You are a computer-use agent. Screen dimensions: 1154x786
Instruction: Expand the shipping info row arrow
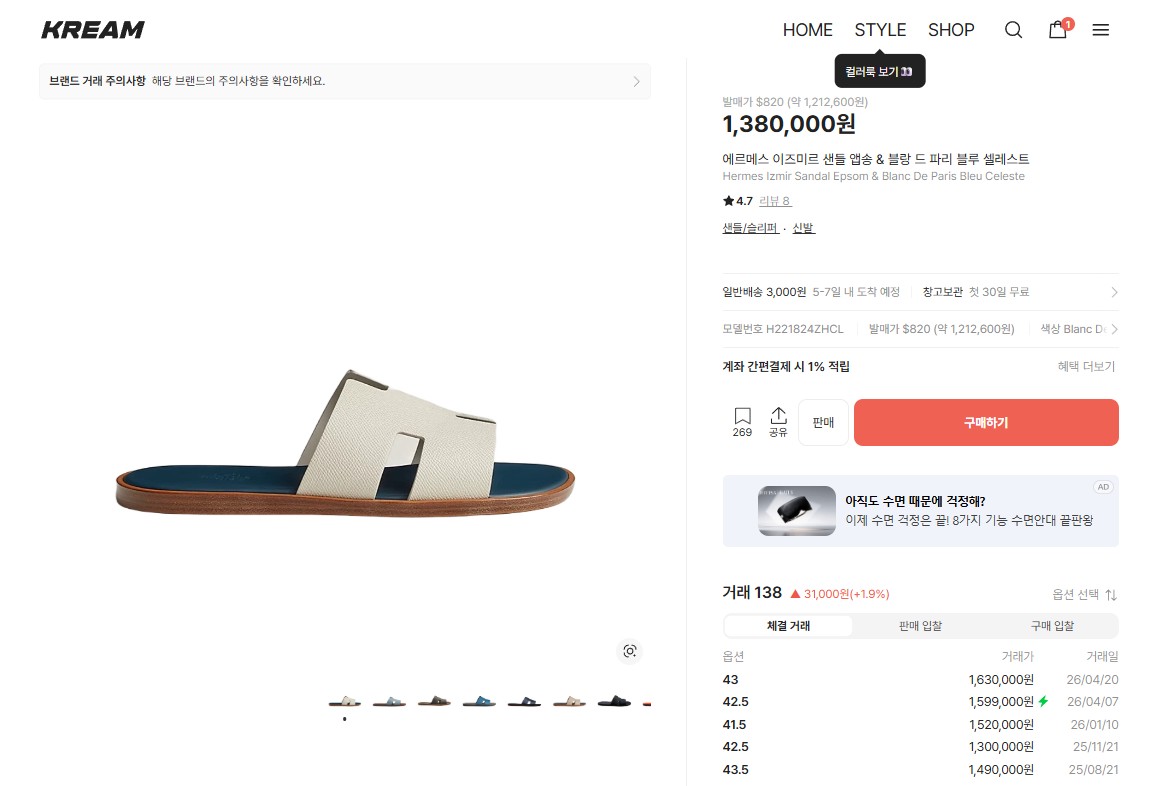(x=1114, y=292)
